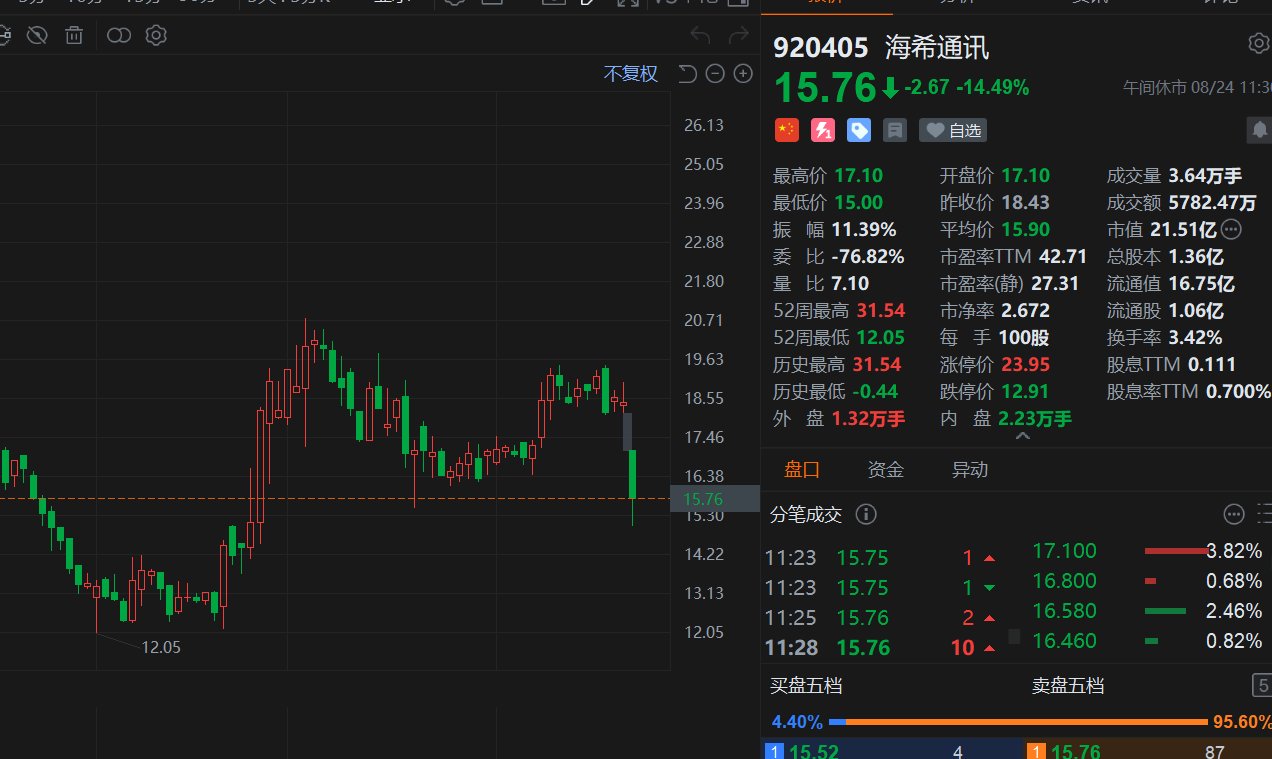Click the 买盘五档 header
The width and height of the screenshot is (1272, 759).
(806, 686)
